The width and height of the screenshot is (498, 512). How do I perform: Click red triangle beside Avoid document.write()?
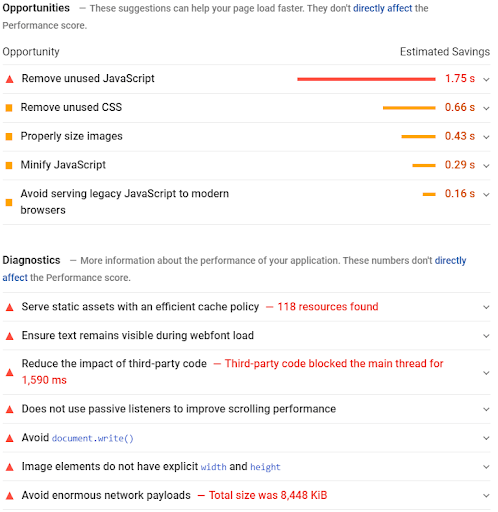[10, 438]
